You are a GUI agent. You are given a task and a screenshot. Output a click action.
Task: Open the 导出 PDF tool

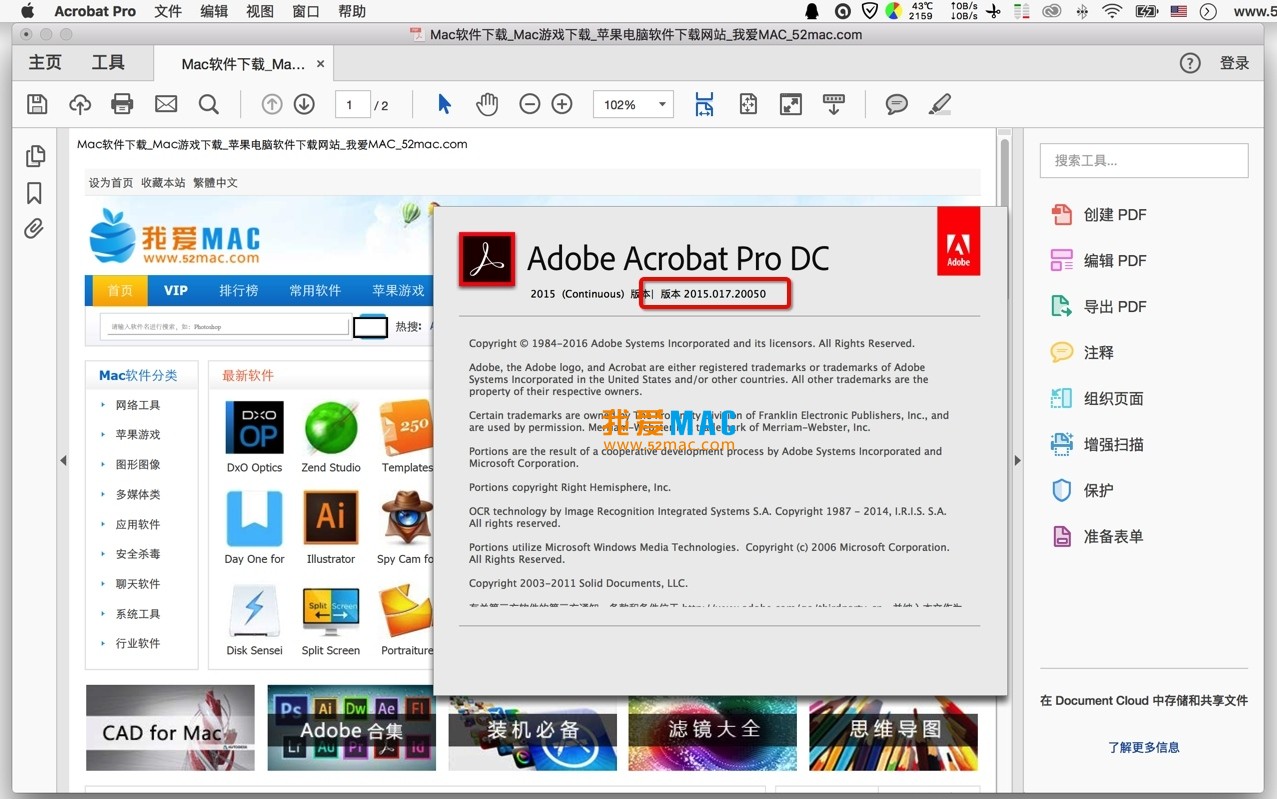pyautogui.click(x=1098, y=307)
